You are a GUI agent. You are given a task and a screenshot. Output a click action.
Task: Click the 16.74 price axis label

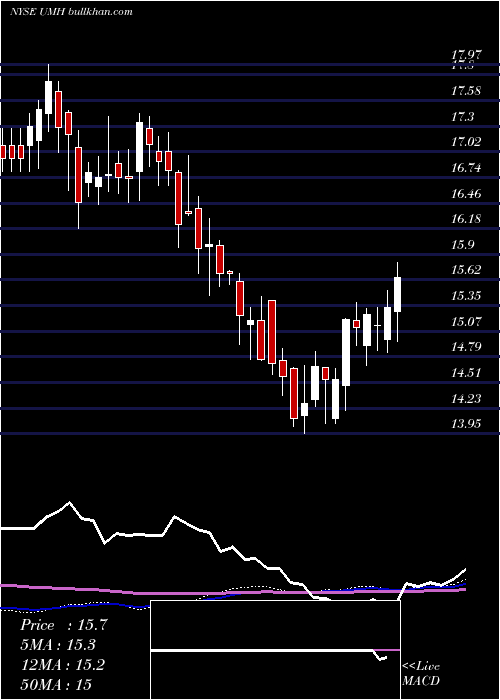[x=466, y=168]
